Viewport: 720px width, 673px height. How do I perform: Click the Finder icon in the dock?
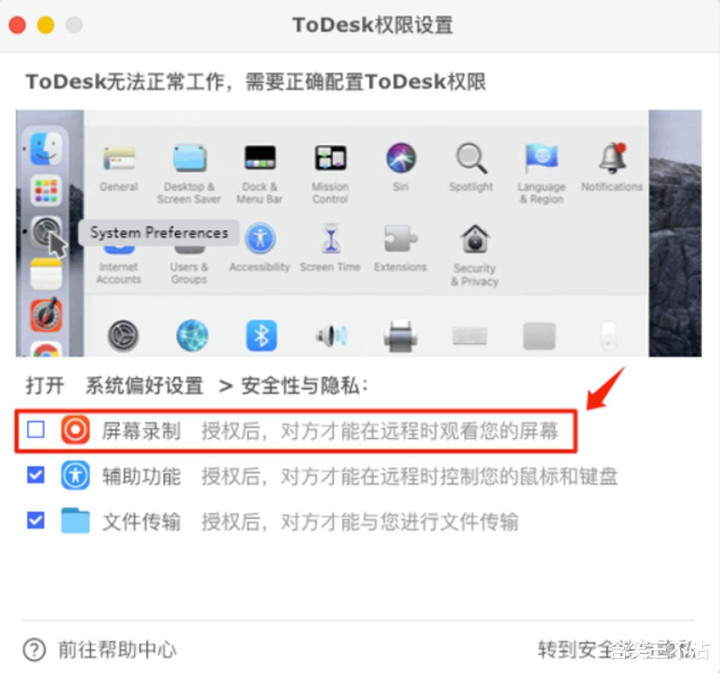[x=46, y=149]
